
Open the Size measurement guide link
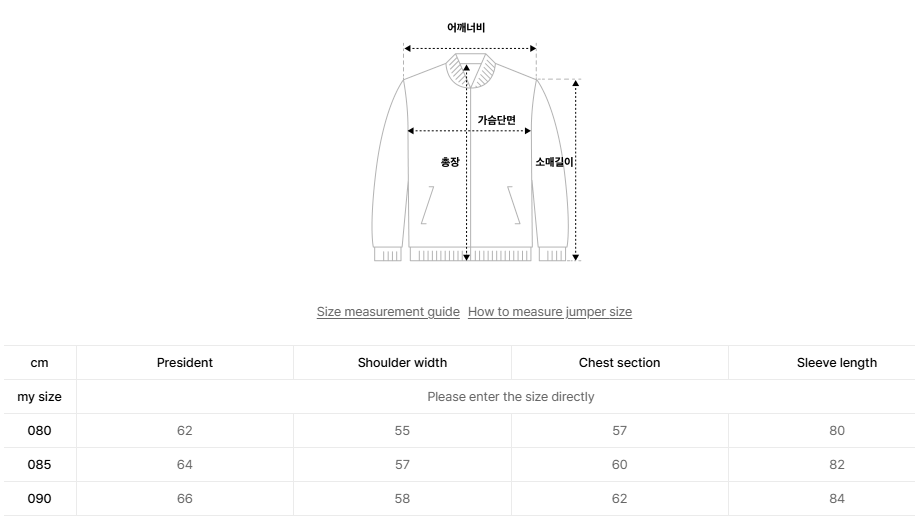pyautogui.click(x=388, y=312)
